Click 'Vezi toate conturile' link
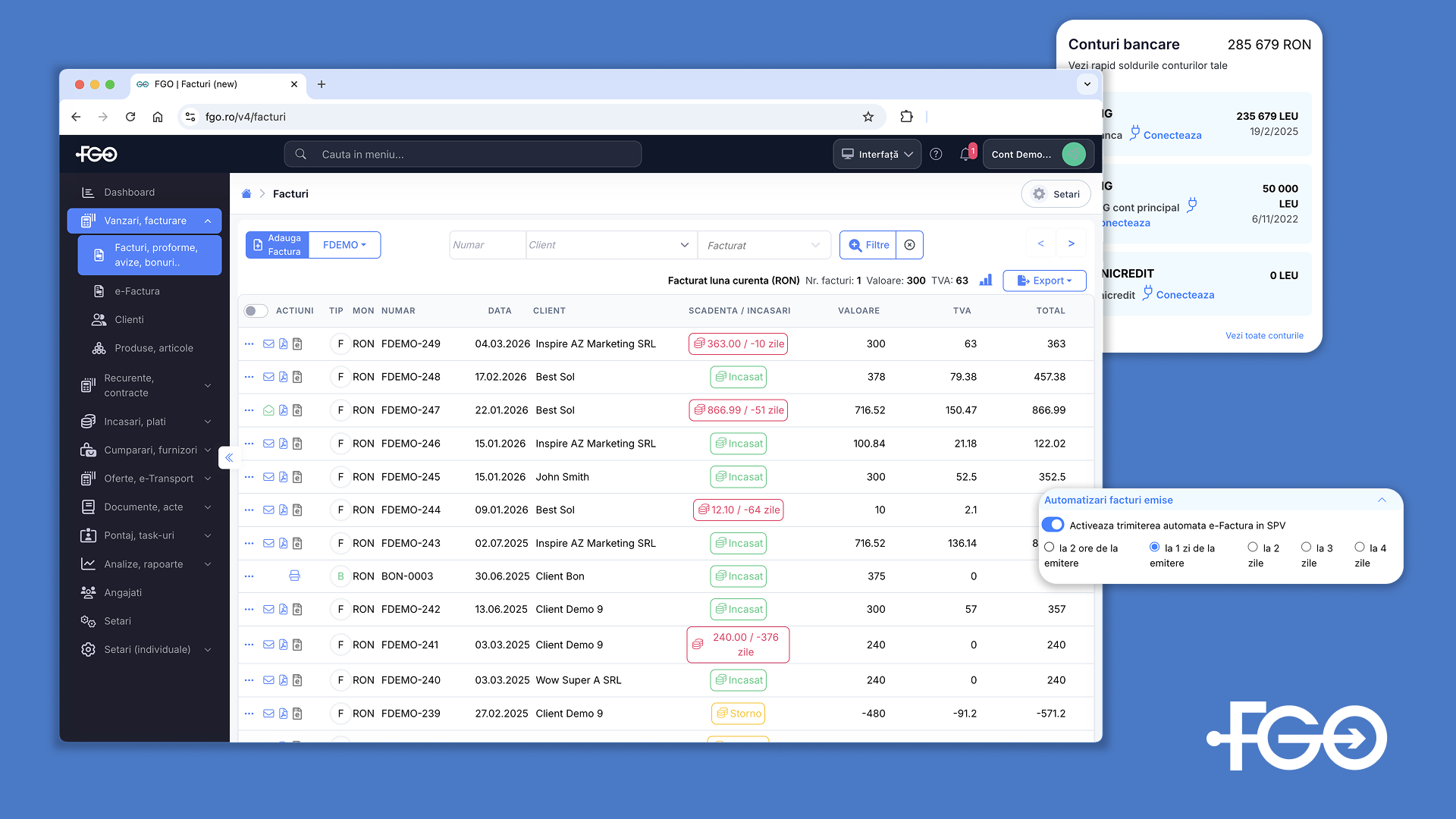1456x819 pixels. pos(1264,335)
